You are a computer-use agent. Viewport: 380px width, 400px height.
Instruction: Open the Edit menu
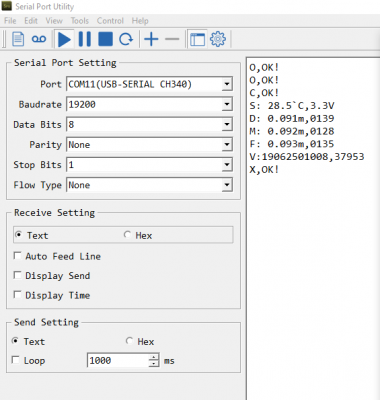(x=31, y=21)
